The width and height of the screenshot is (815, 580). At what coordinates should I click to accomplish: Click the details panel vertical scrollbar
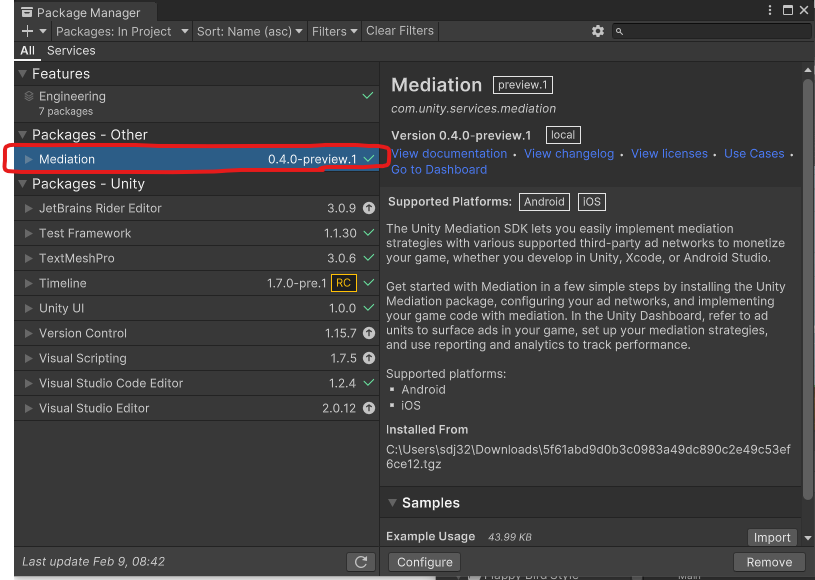pyautogui.click(x=807, y=288)
